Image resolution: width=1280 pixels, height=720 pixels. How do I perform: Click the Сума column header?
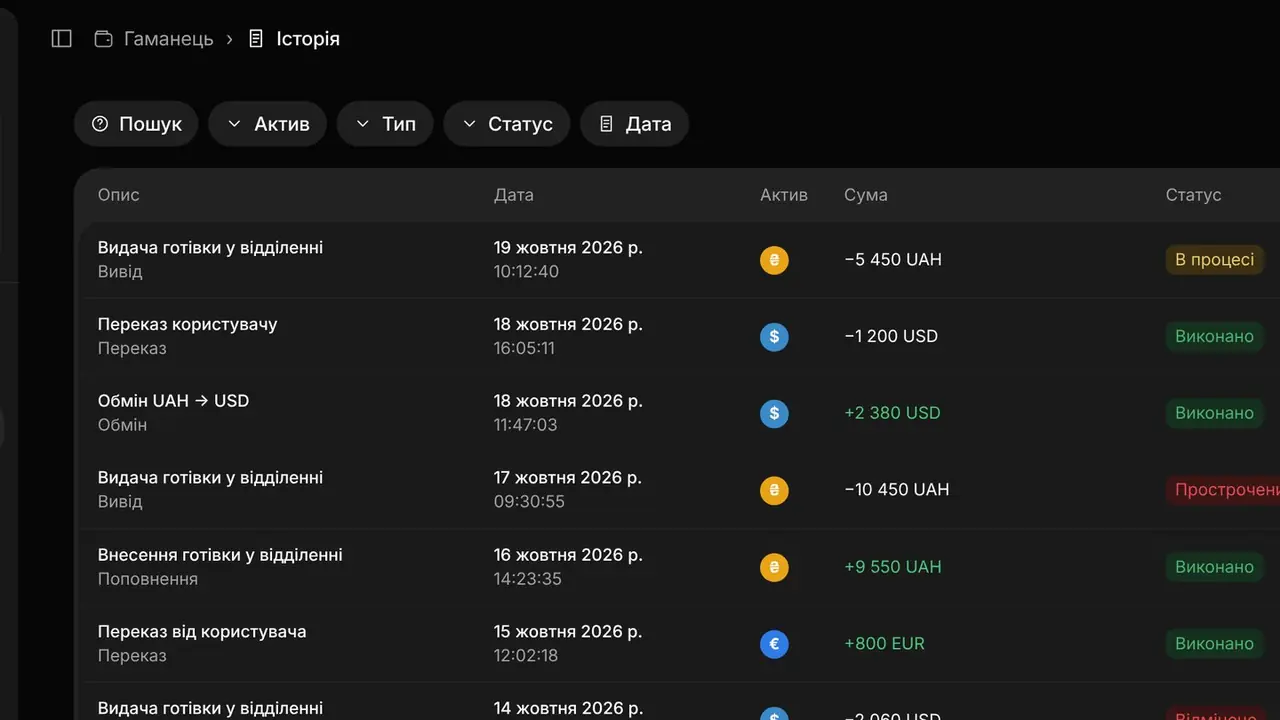pyautogui.click(x=866, y=195)
